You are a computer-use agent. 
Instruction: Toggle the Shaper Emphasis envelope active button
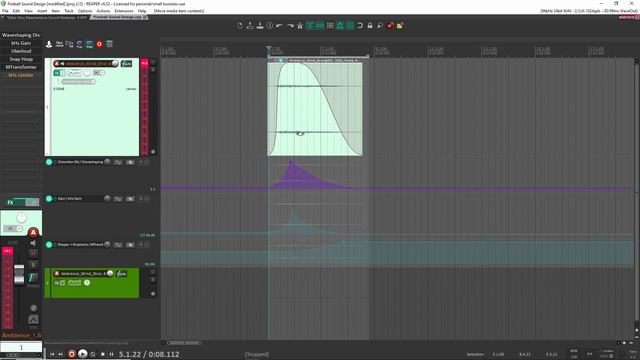(49, 244)
